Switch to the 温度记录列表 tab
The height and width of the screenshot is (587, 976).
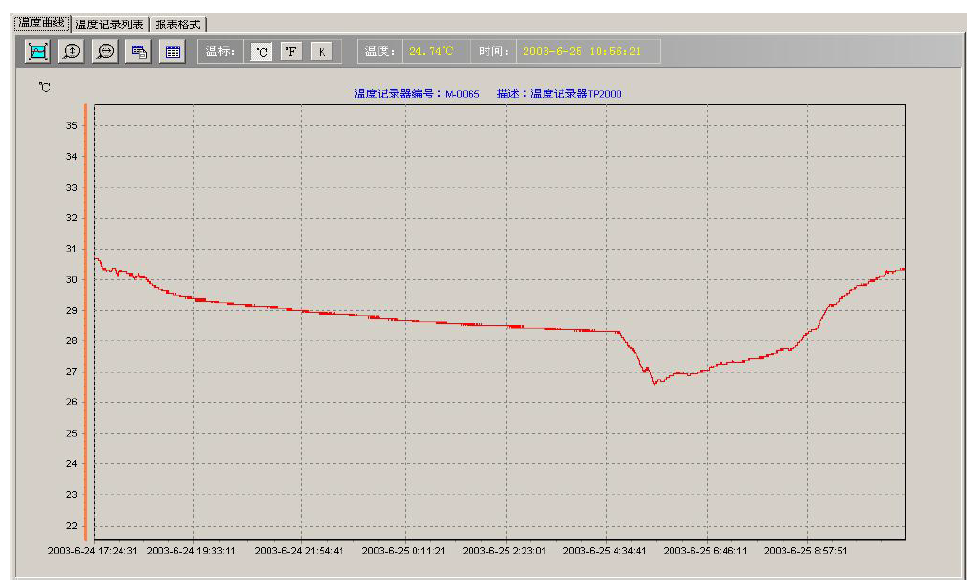point(109,24)
